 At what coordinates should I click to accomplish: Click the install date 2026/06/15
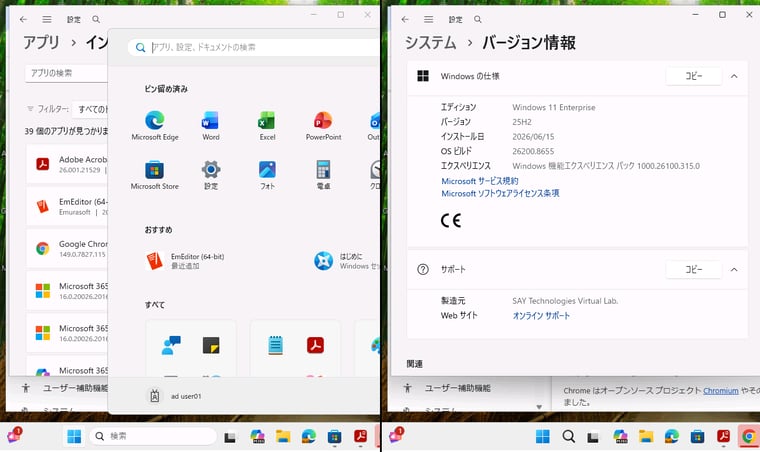533,137
